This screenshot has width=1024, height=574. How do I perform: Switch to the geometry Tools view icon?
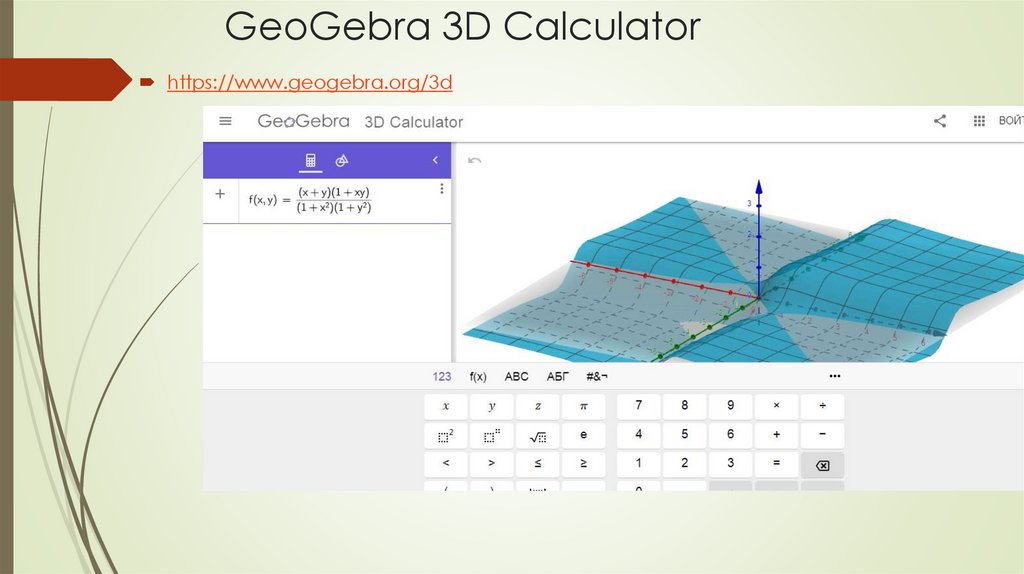pyautogui.click(x=342, y=160)
